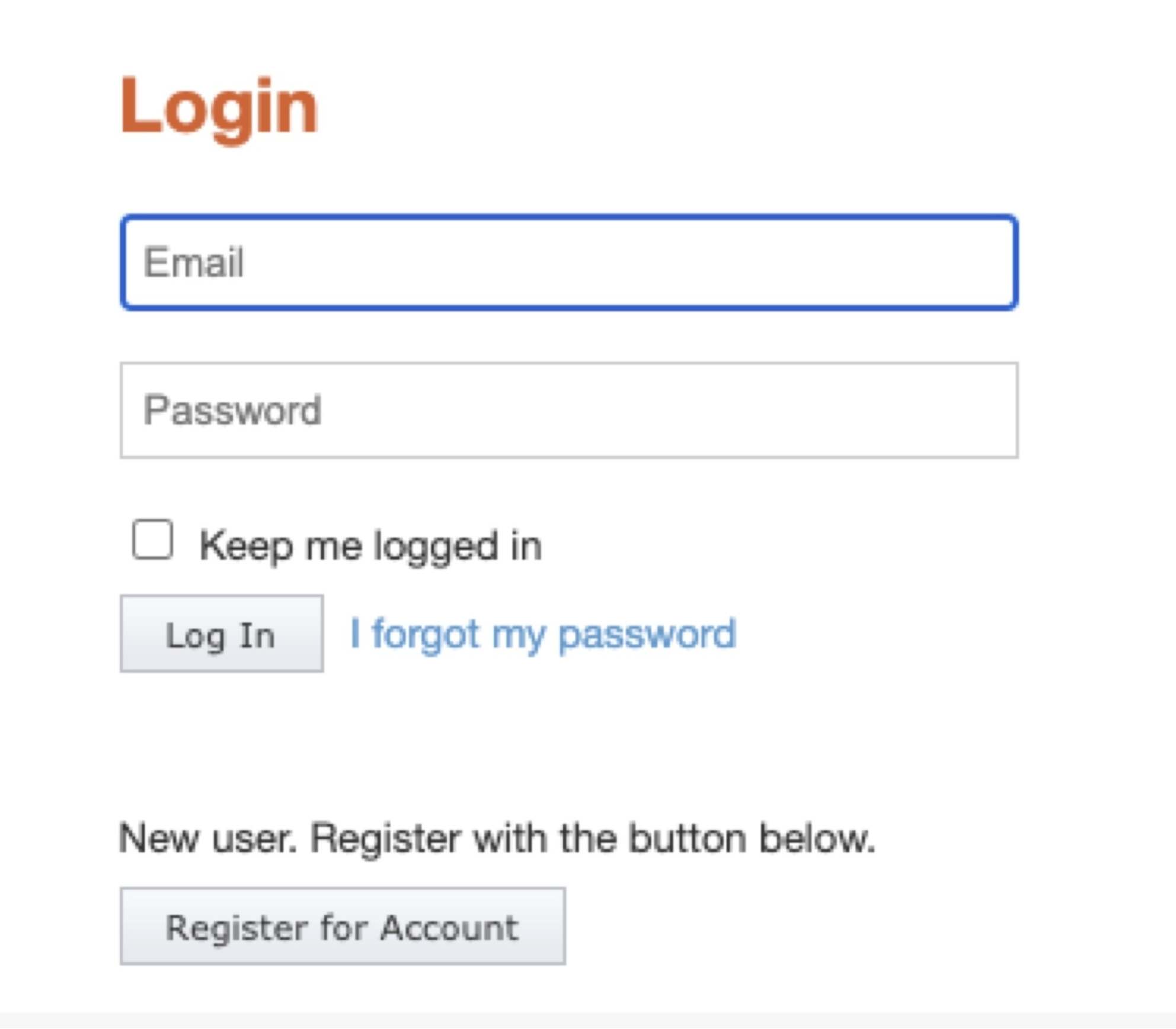The image size is (1176, 1029).
Task: Click the orange Login heading
Action: (219, 108)
